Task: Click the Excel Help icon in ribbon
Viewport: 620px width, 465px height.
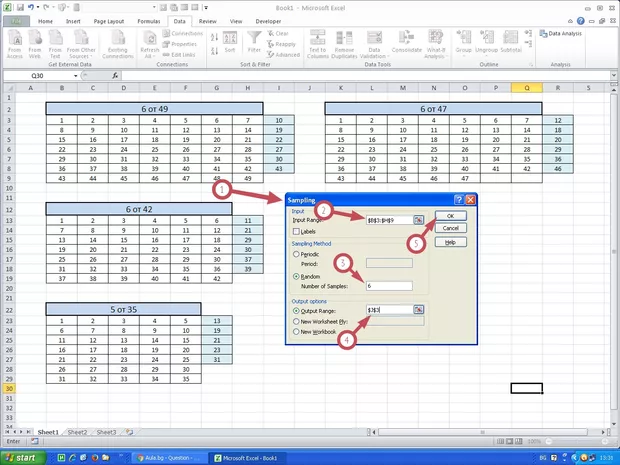Action: (580, 21)
